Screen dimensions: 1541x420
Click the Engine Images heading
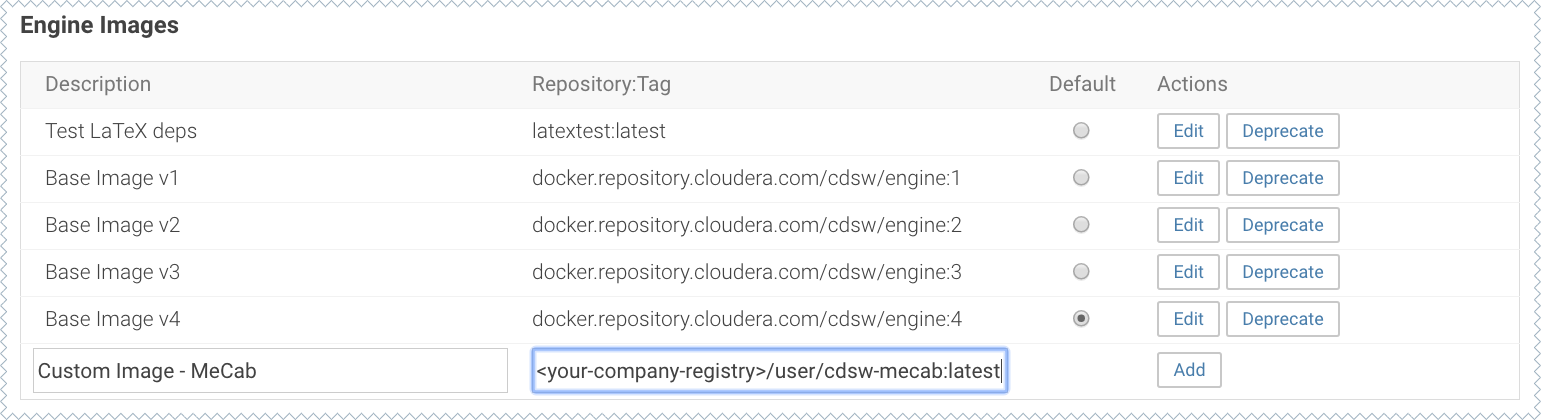pos(100,26)
